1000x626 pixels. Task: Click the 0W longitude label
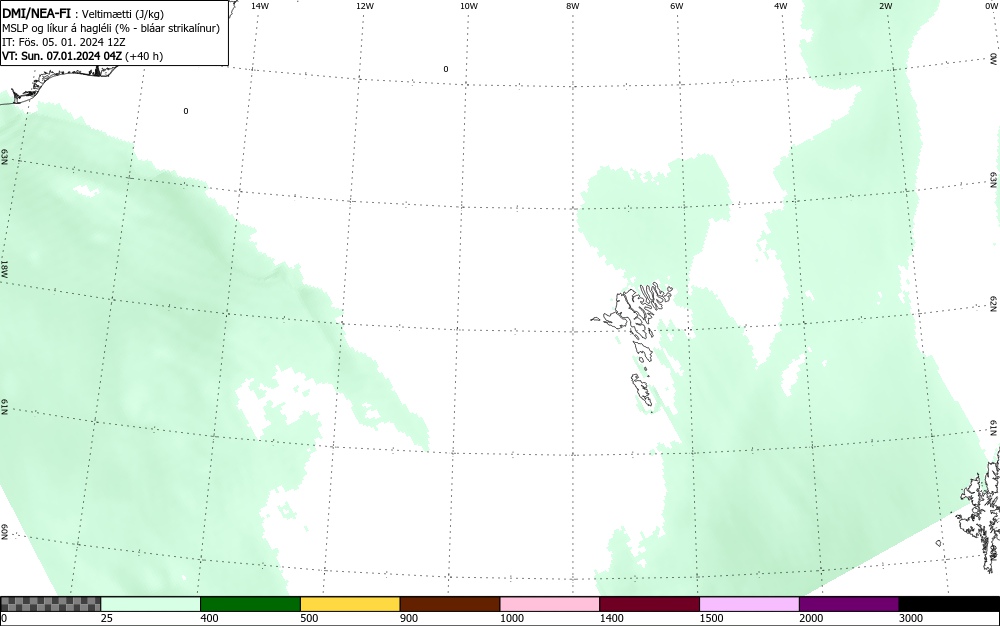coord(990,6)
